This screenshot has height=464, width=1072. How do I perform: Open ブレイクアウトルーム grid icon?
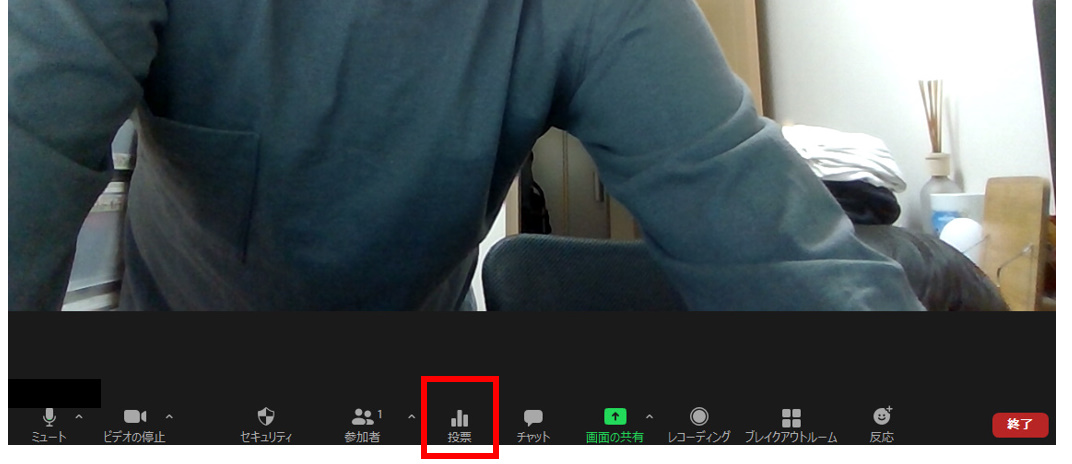click(791, 417)
